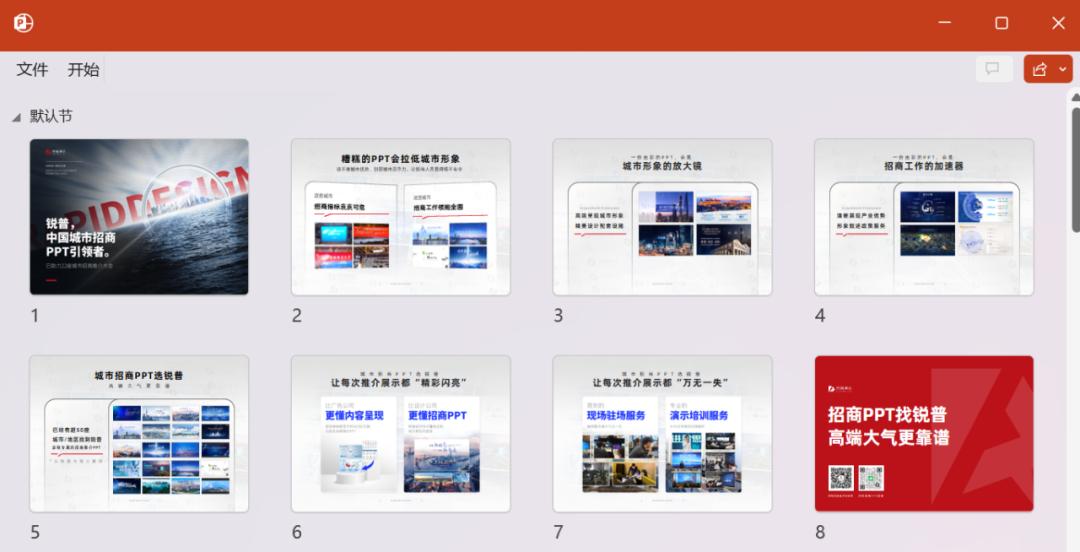1080x552 pixels.
Task: Select slide 6 with 更懂内容呈现 heading
Action: coord(401,433)
